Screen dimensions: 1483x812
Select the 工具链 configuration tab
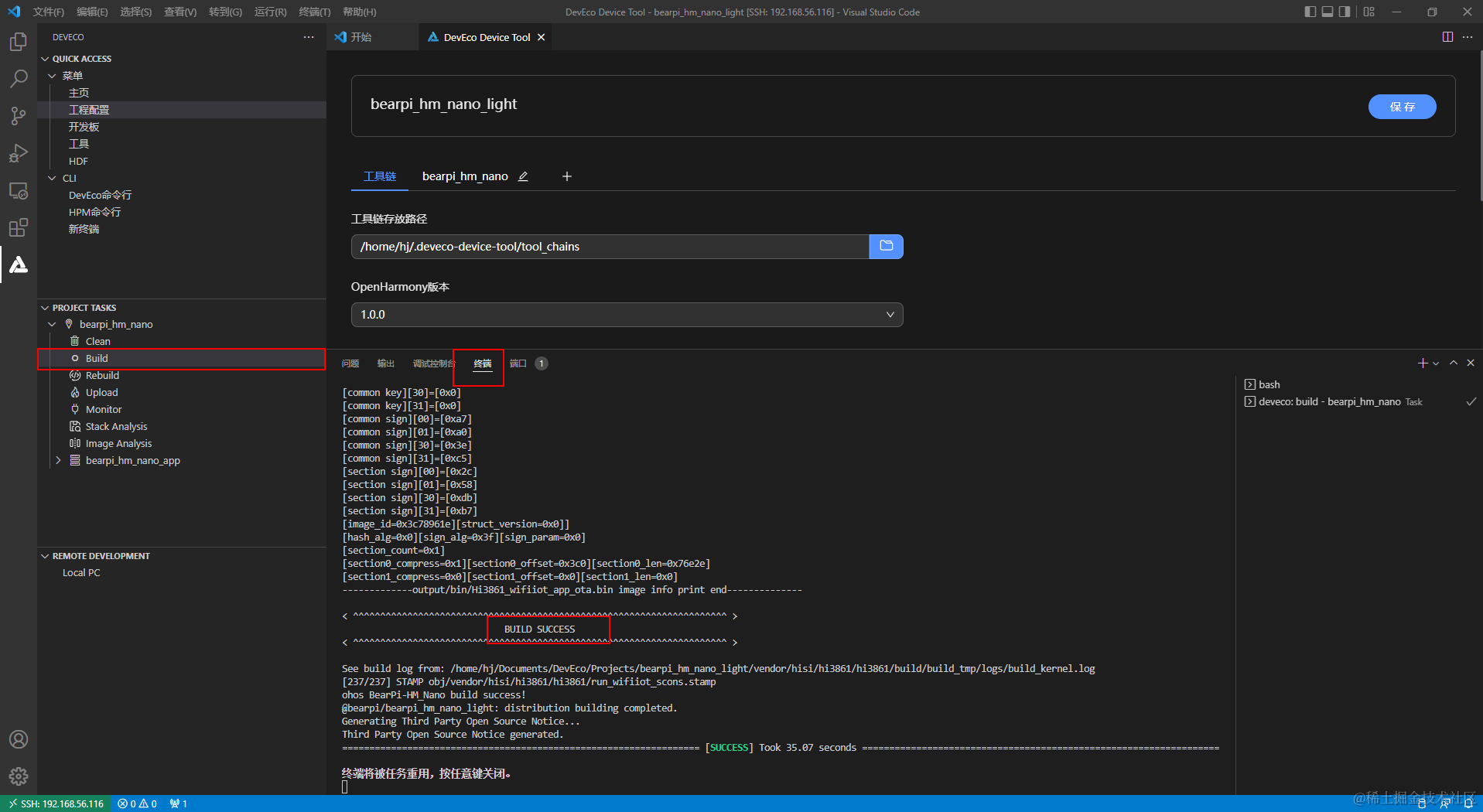click(x=380, y=176)
